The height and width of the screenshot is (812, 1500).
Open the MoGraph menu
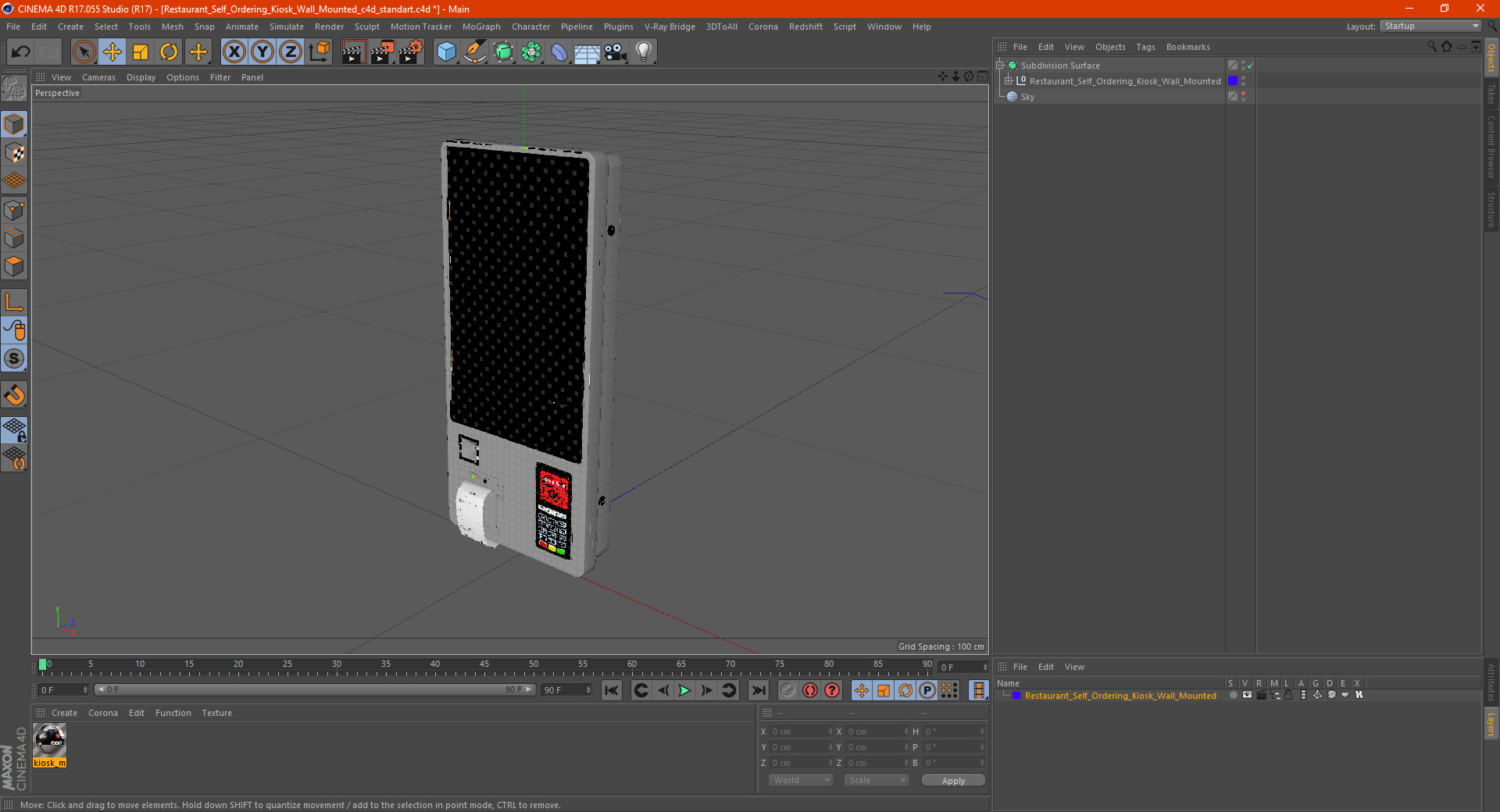481,27
